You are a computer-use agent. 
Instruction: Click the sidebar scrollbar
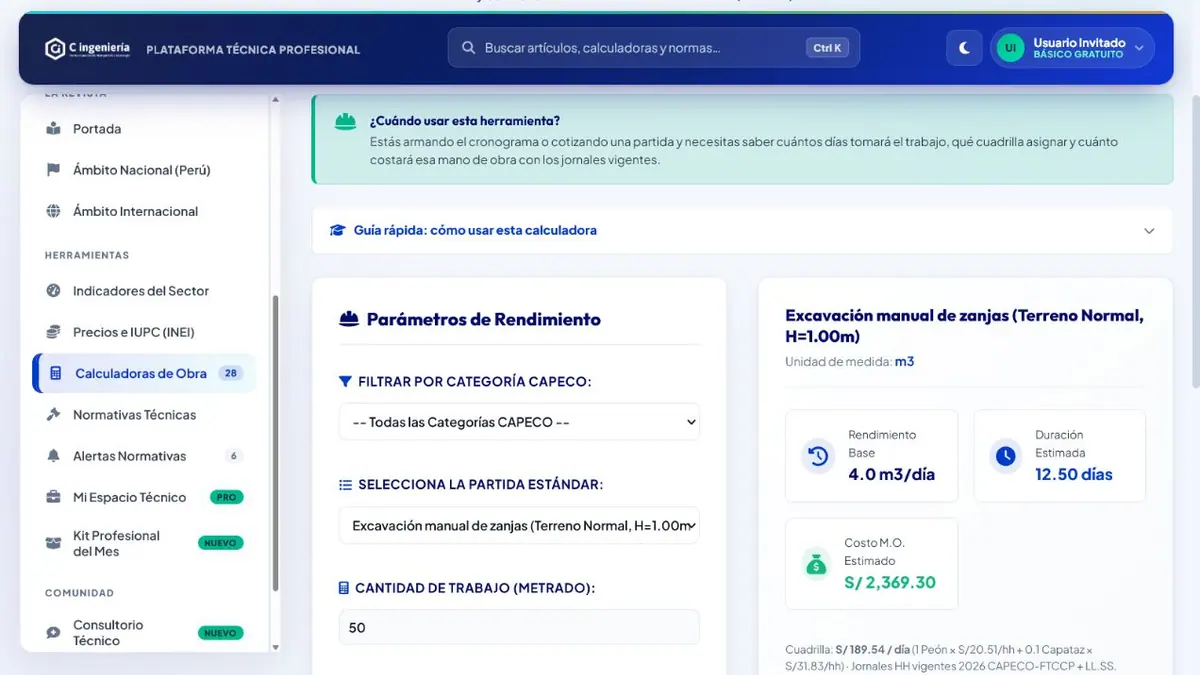coord(275,444)
